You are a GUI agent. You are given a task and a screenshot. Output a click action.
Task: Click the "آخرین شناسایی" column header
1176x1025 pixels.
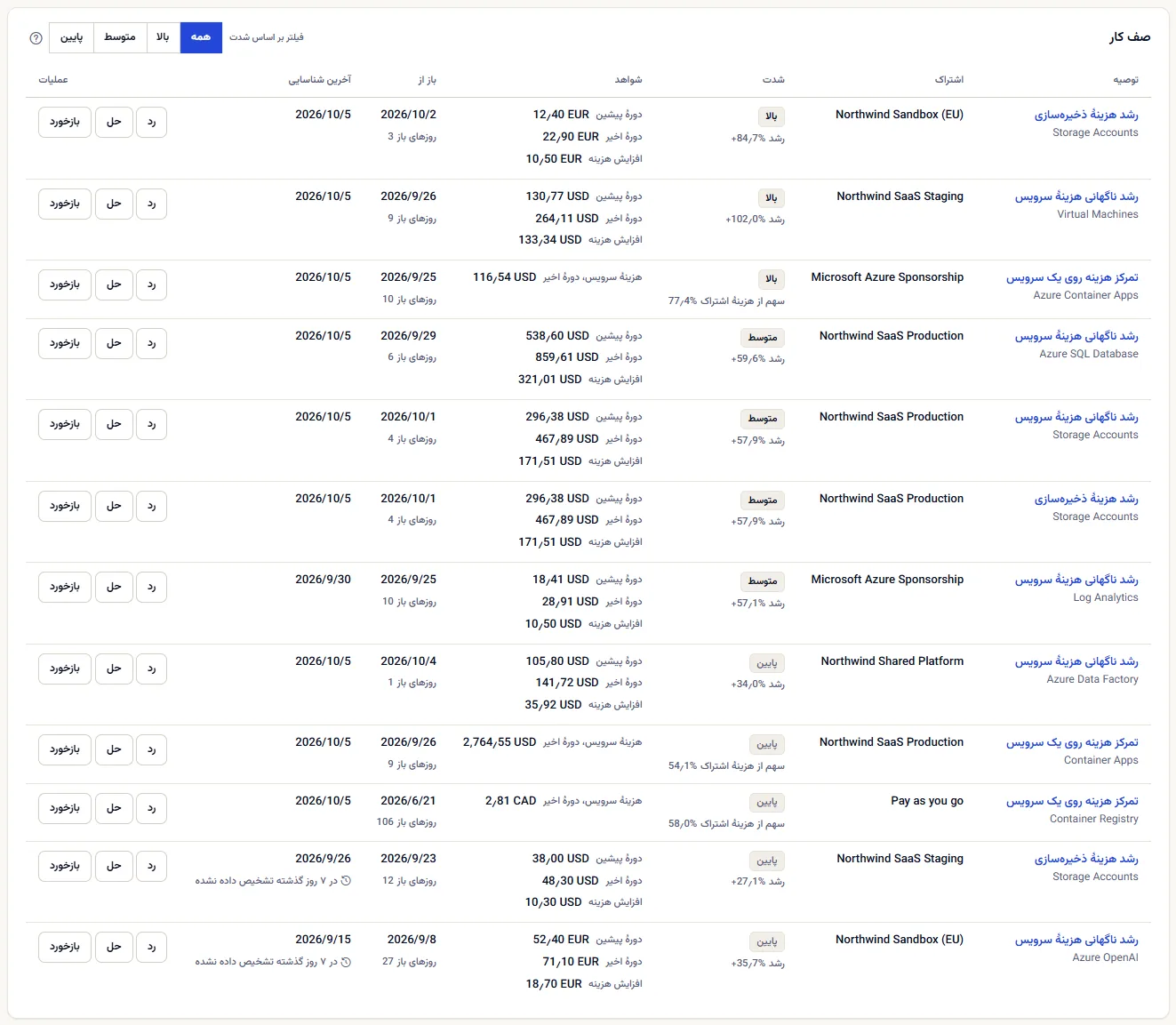click(x=320, y=80)
